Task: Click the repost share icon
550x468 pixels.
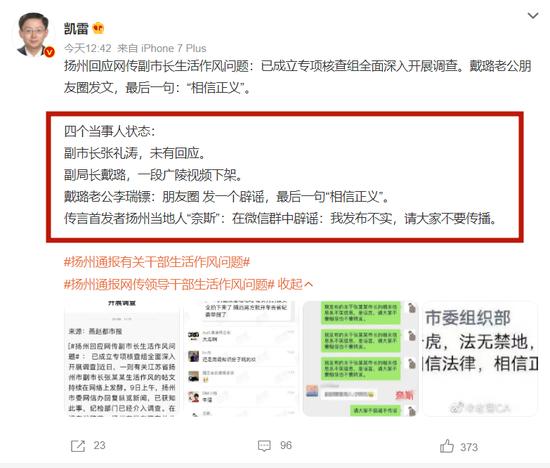Action: [78, 446]
